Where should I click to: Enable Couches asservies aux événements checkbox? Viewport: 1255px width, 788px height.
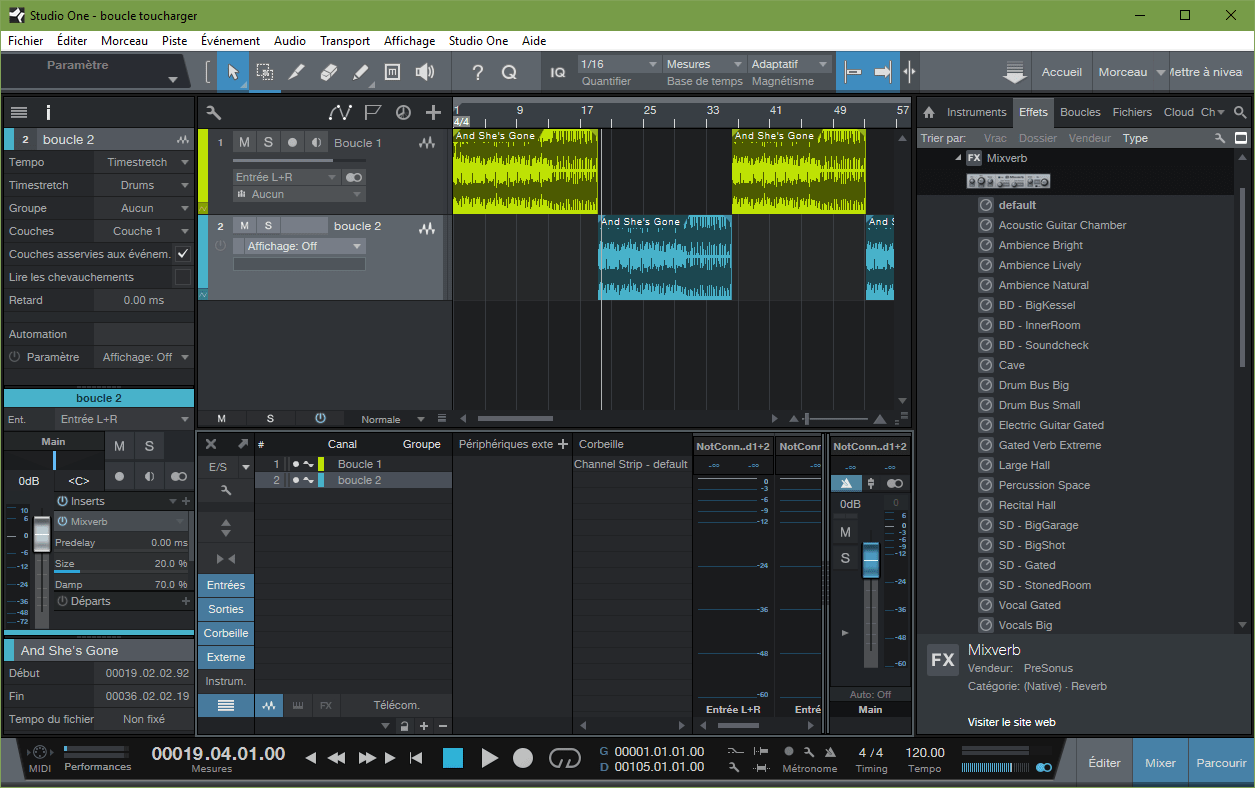click(x=183, y=254)
